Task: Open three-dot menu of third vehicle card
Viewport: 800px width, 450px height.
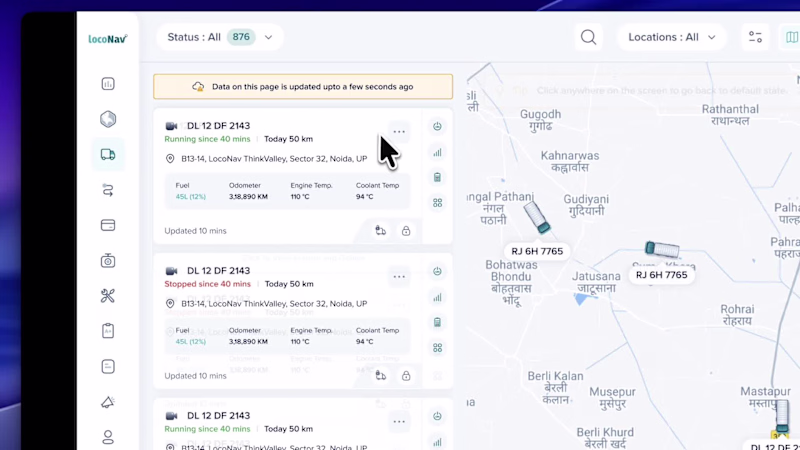Action: coord(399,421)
